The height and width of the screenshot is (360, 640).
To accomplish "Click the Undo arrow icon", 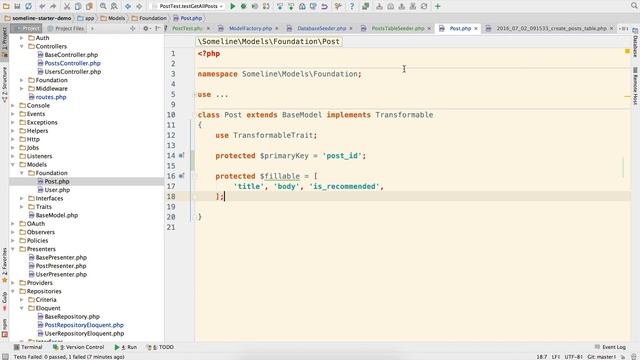I will (42, 6).
